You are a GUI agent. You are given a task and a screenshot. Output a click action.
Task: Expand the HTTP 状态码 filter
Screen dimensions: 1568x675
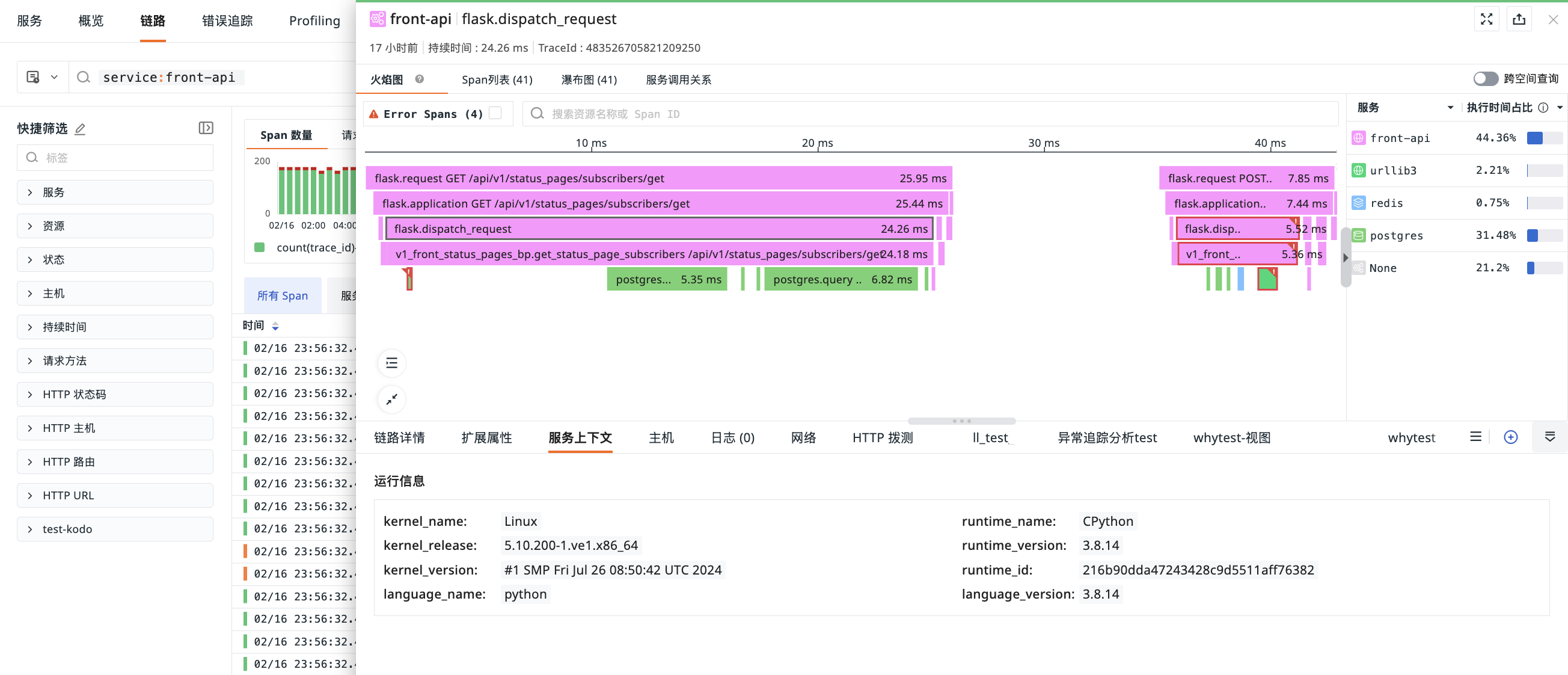coord(115,394)
